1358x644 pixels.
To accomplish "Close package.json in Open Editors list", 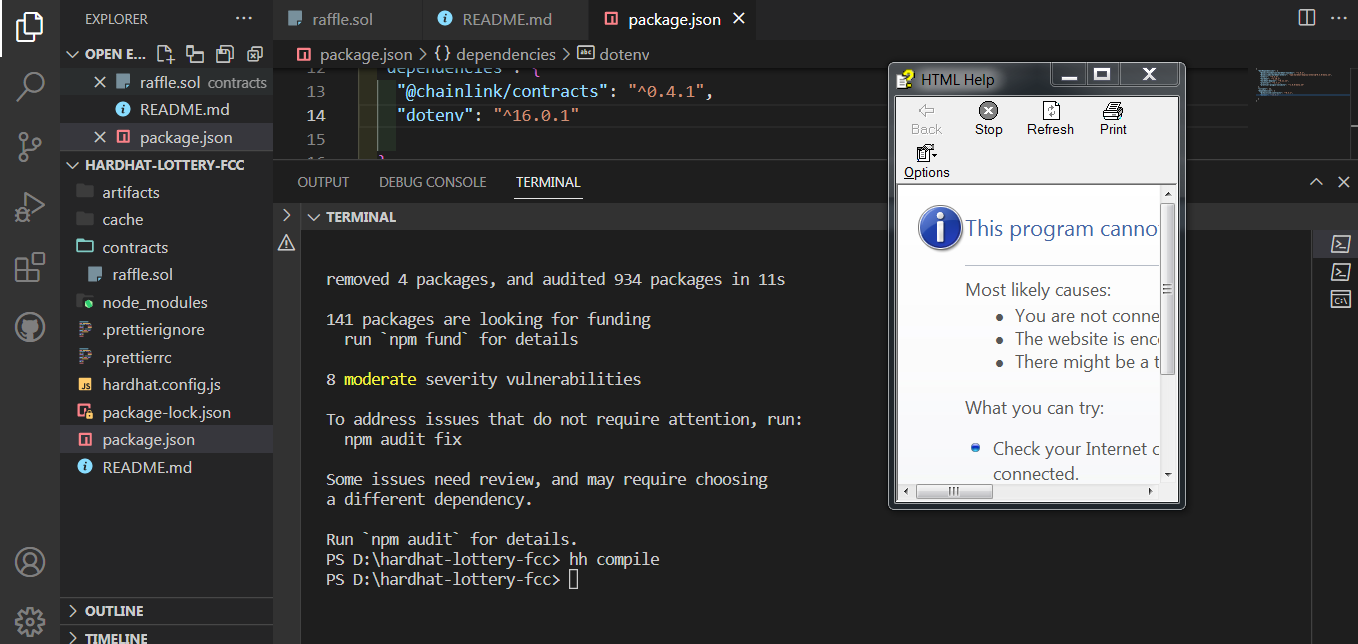I will coord(99,137).
